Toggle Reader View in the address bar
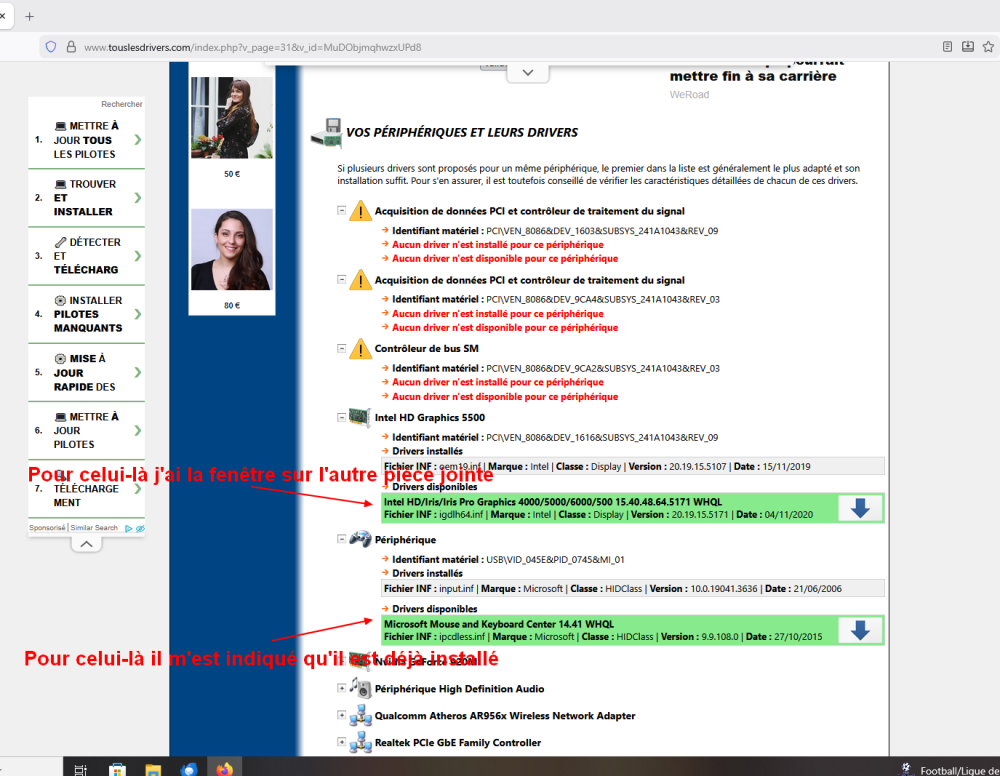 tap(947, 46)
